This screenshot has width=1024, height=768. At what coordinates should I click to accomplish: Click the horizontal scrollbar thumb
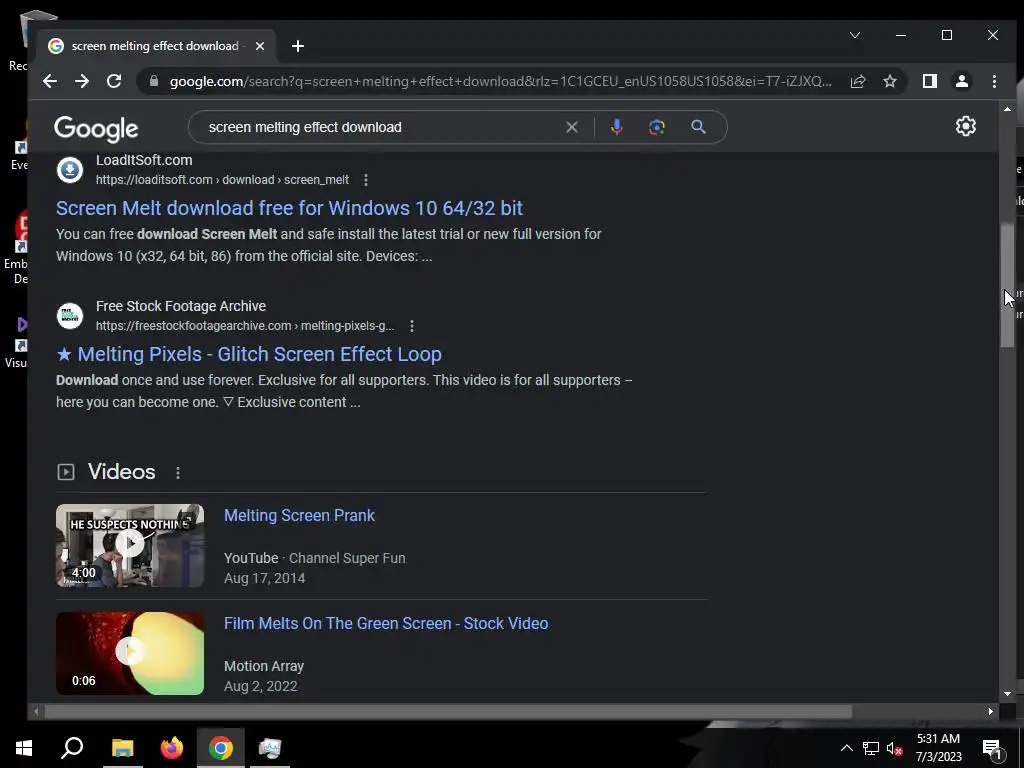click(x=448, y=711)
